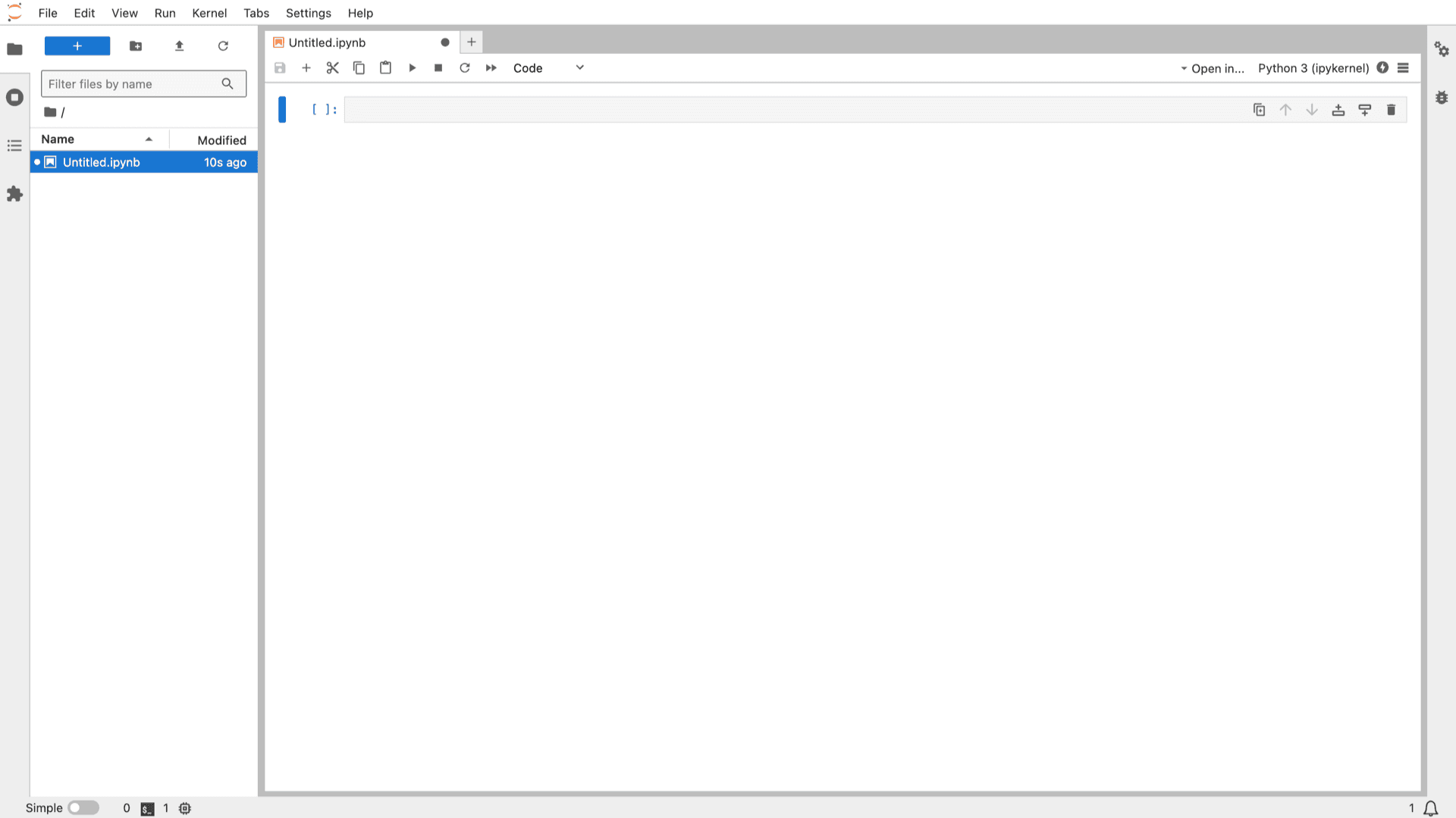The width and height of the screenshot is (1456, 818).
Task: Click the kernel status indicator icon
Action: coord(1382,67)
